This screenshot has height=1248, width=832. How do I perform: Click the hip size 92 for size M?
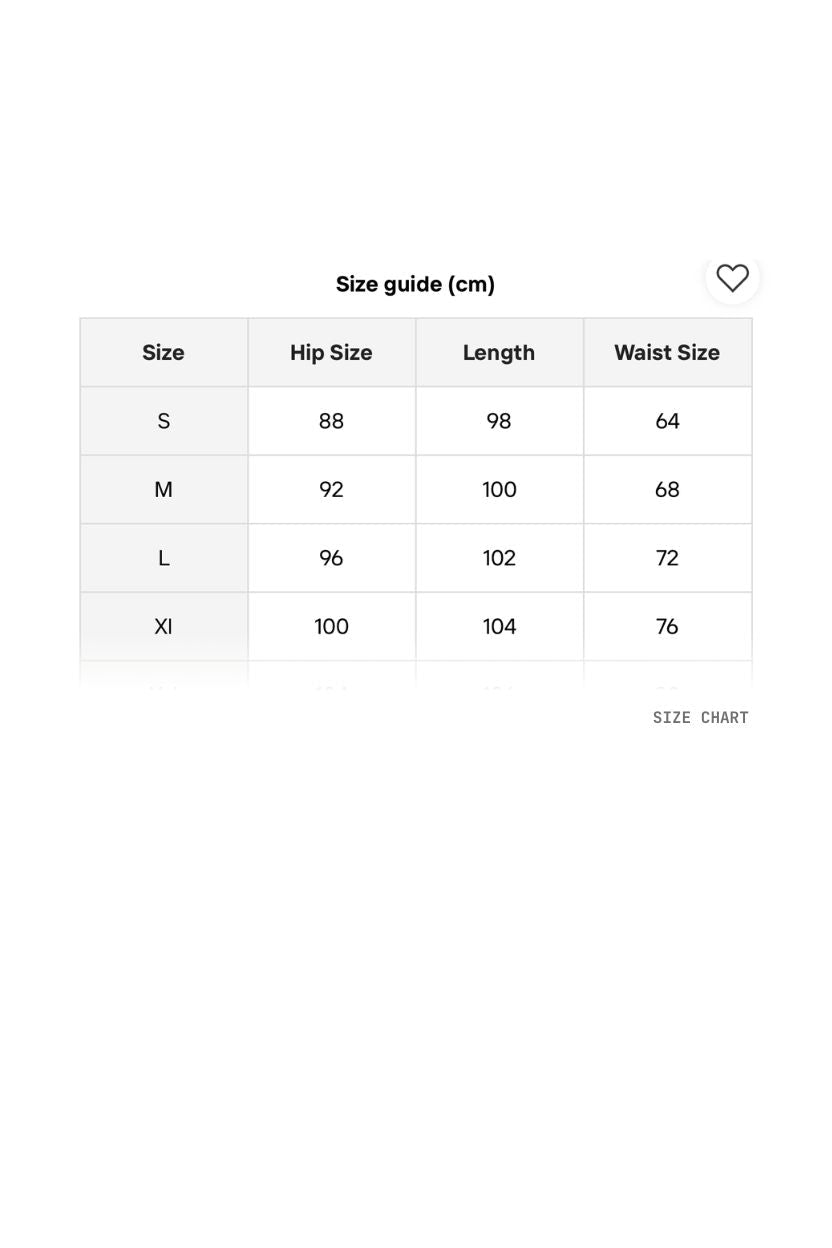(331, 489)
